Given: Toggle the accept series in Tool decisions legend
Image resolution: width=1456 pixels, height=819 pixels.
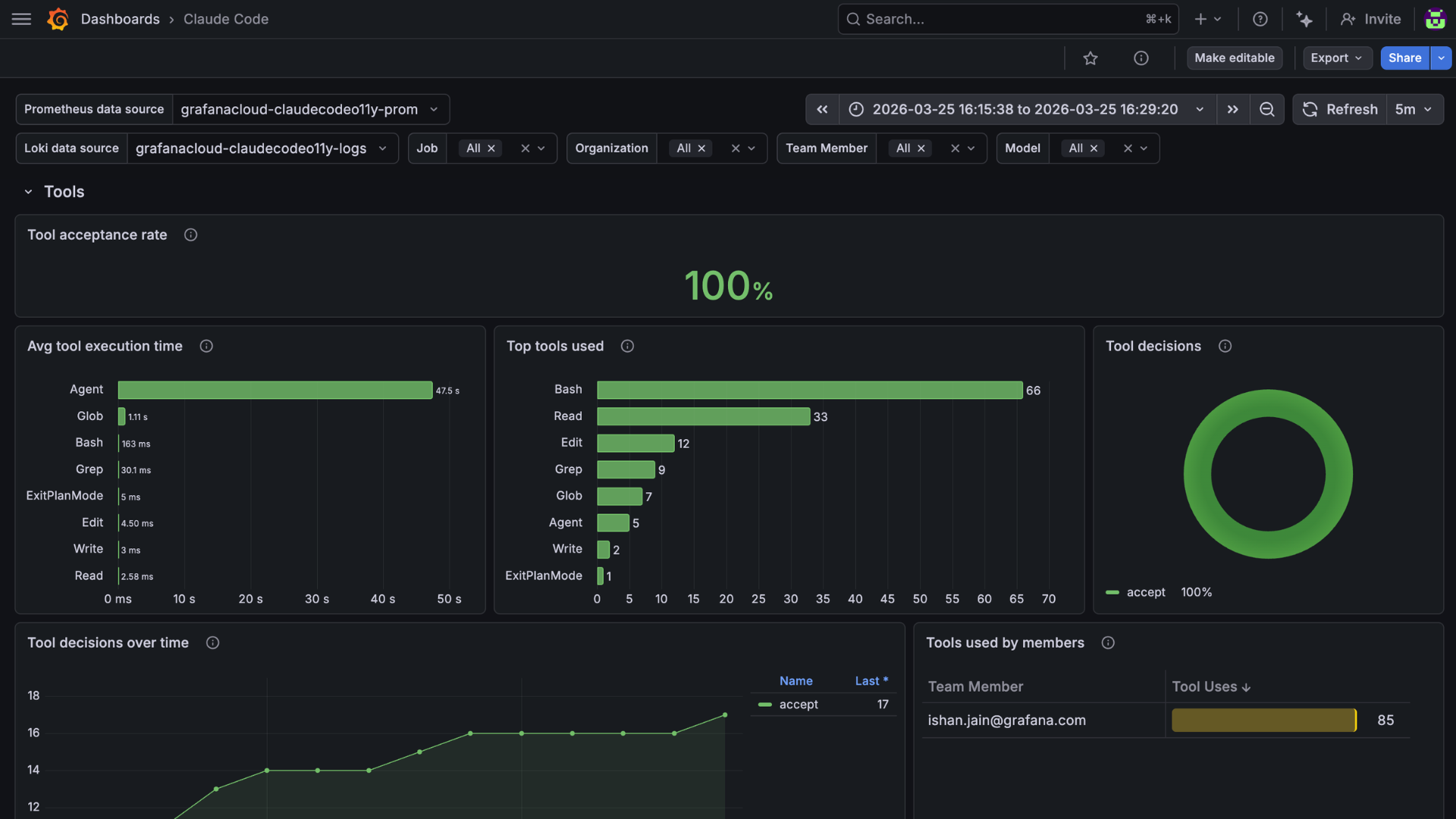Looking at the screenshot, I should click(1145, 592).
